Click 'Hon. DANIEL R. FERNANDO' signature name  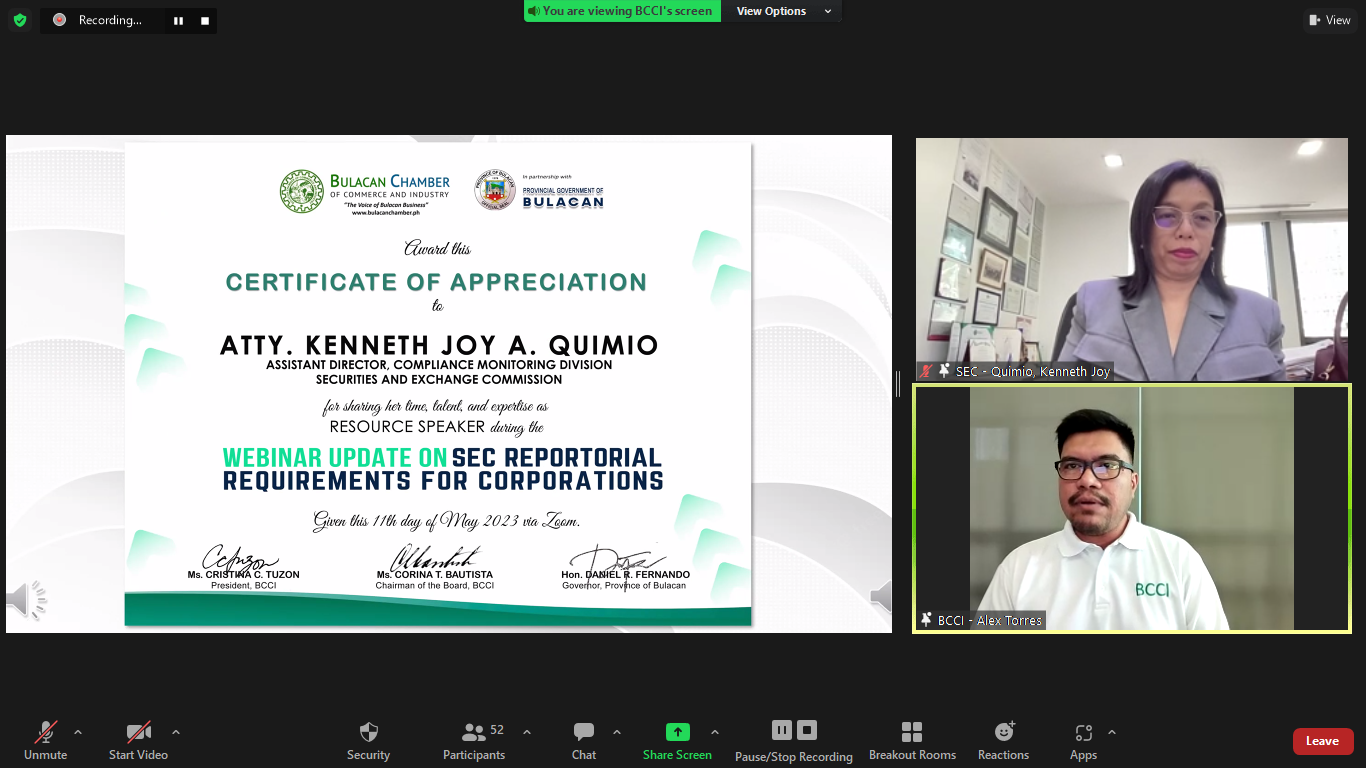pyautogui.click(x=625, y=575)
